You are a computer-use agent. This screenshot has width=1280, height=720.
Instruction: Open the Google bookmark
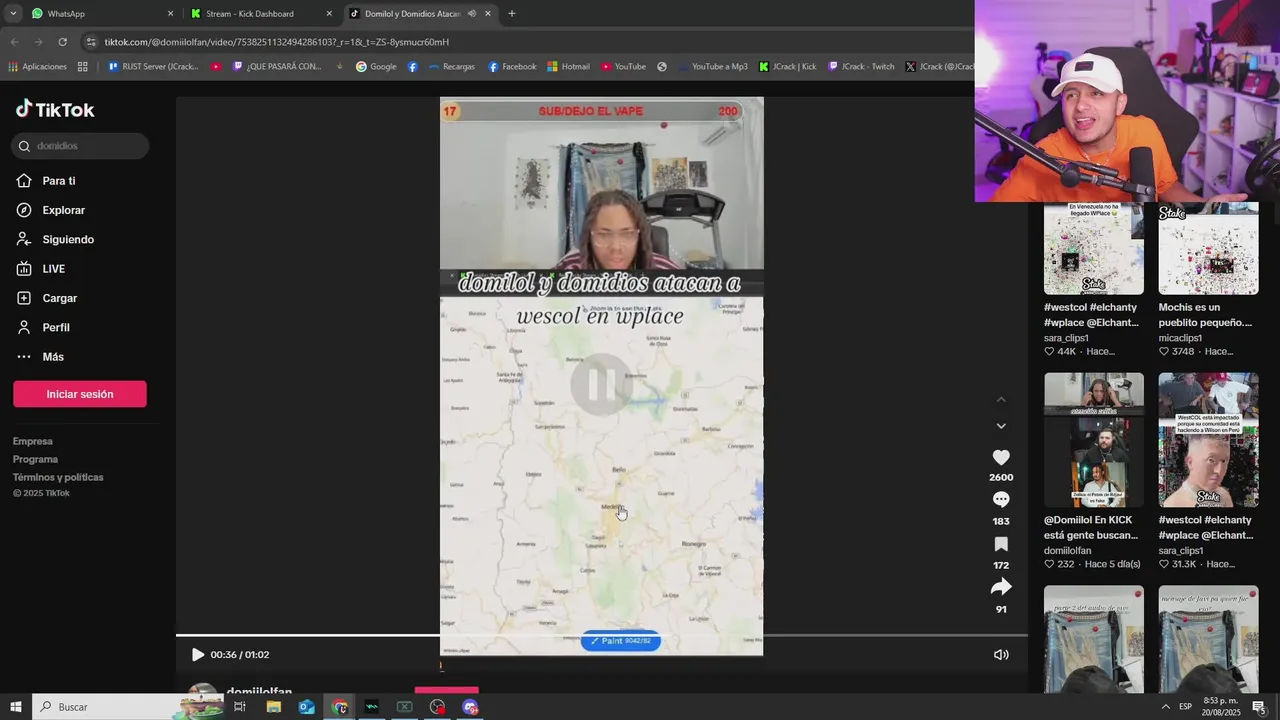376,67
